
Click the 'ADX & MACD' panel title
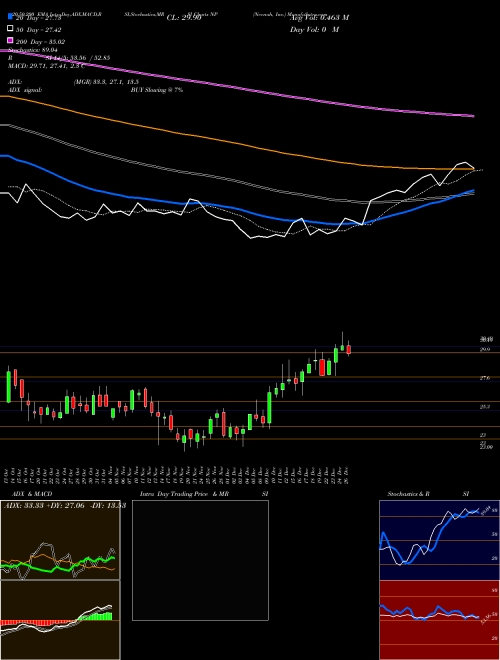[x=32, y=494]
